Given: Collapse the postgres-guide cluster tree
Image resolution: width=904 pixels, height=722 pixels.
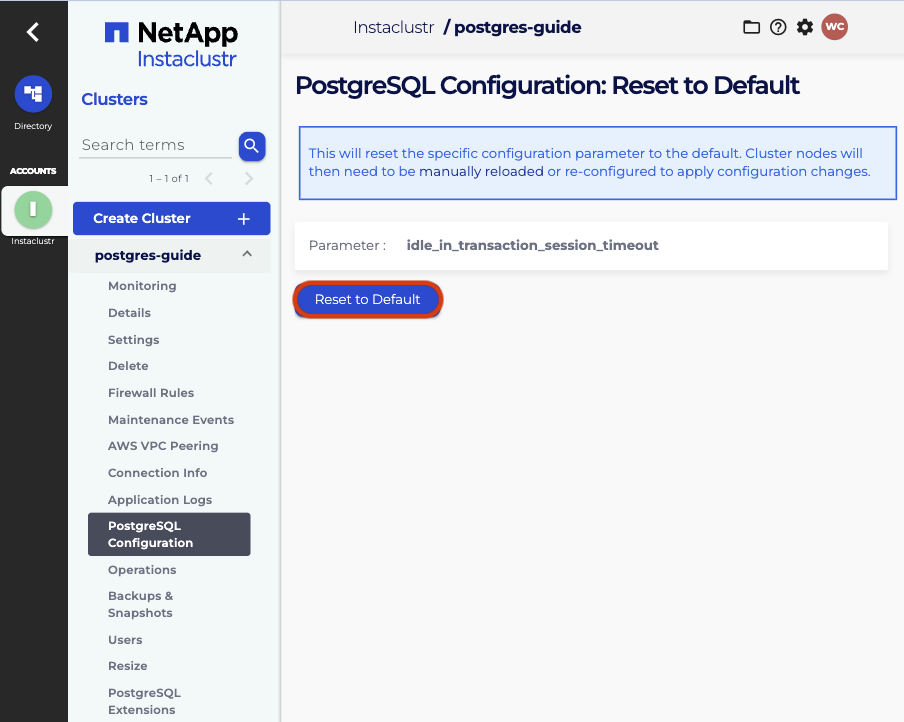Looking at the screenshot, I should [247, 255].
